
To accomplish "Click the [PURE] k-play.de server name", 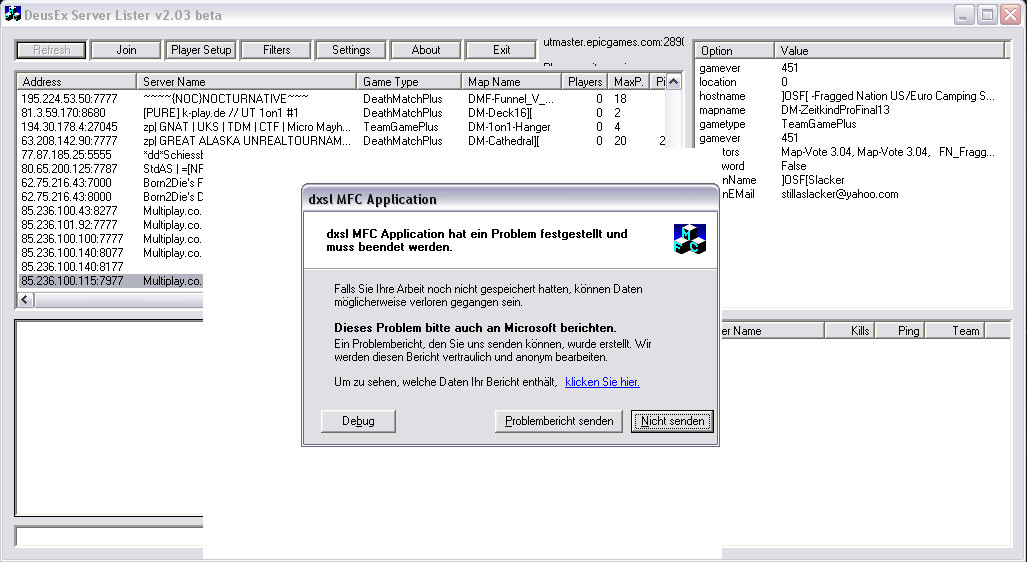I will [221, 113].
